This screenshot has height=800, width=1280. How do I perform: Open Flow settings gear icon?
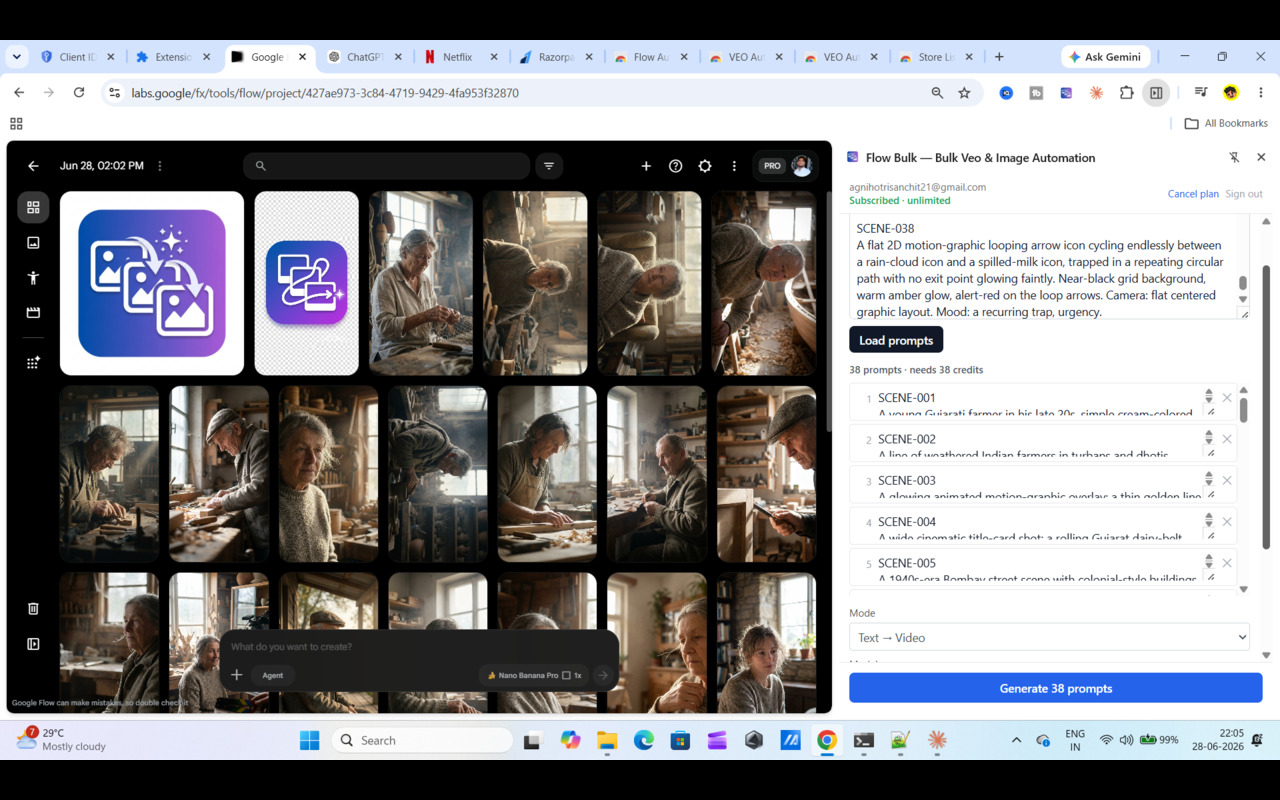705,166
